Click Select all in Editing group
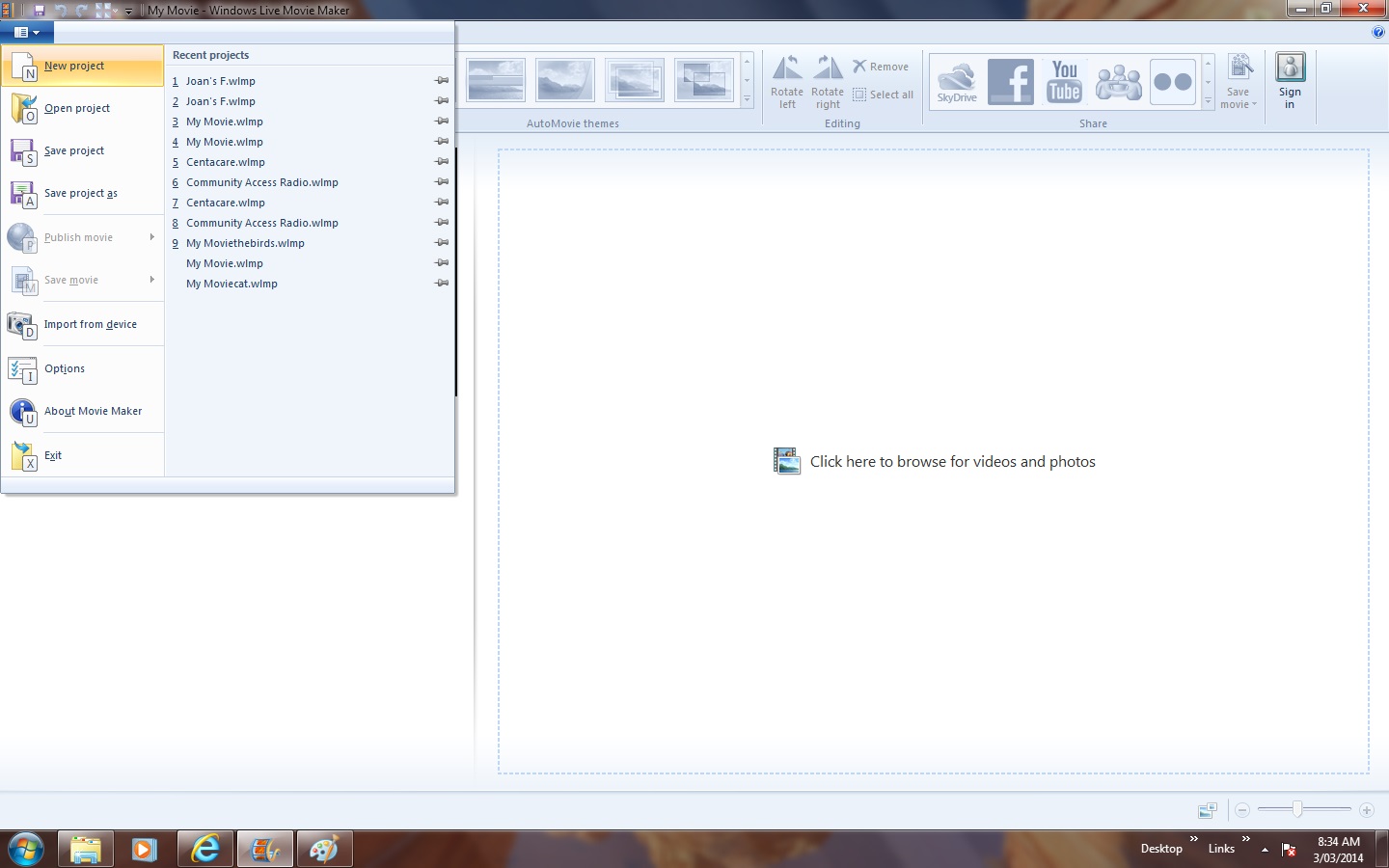Screen dimensions: 1389x868 [883, 95]
